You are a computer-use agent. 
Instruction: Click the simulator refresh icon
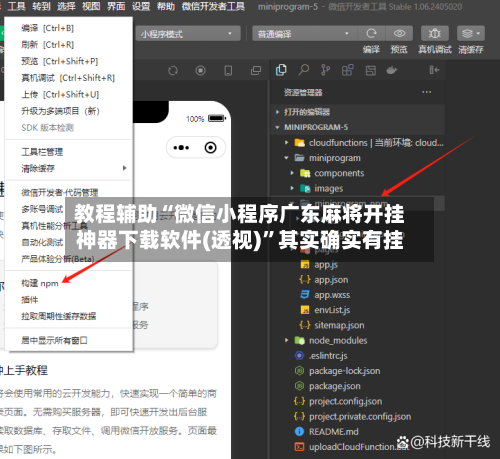tap(173, 71)
